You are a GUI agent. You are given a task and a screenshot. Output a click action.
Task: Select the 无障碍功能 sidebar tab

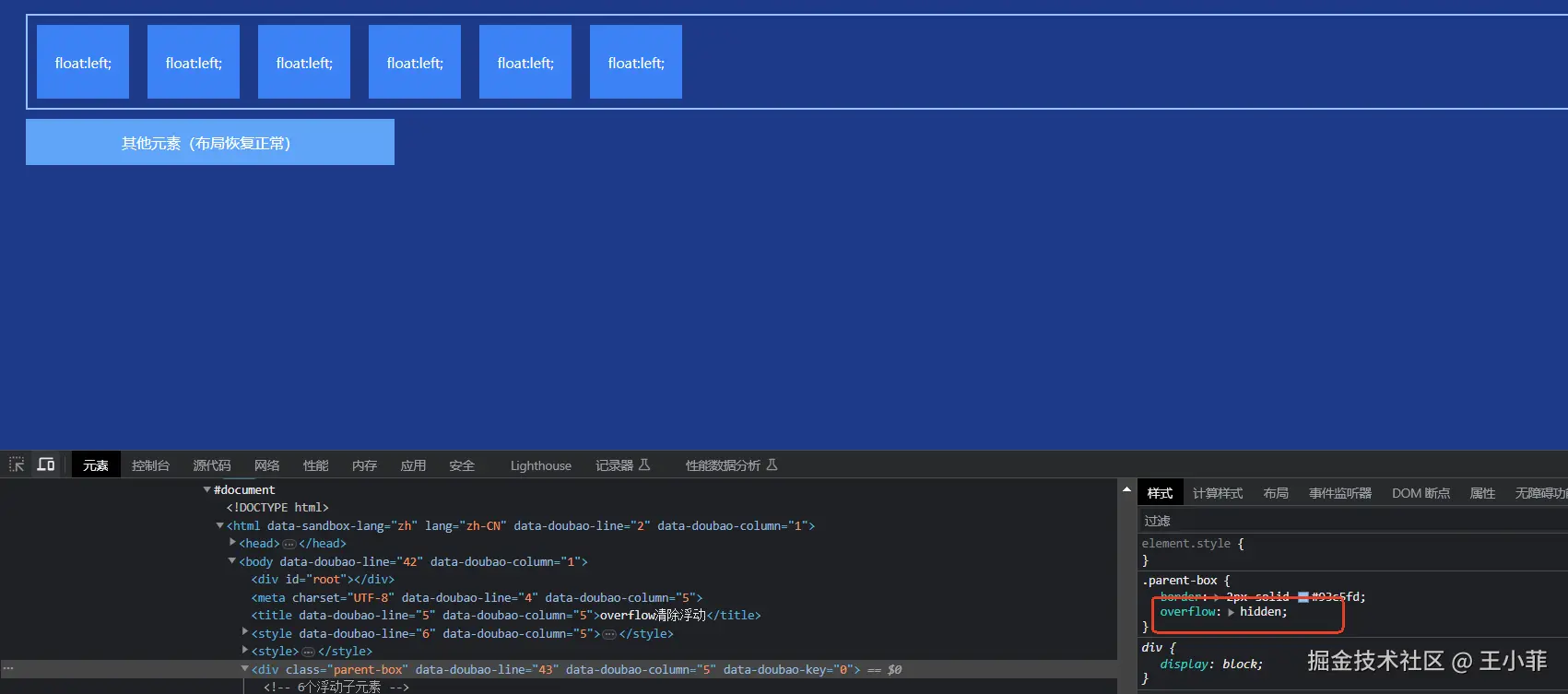pyautogui.click(x=1540, y=493)
